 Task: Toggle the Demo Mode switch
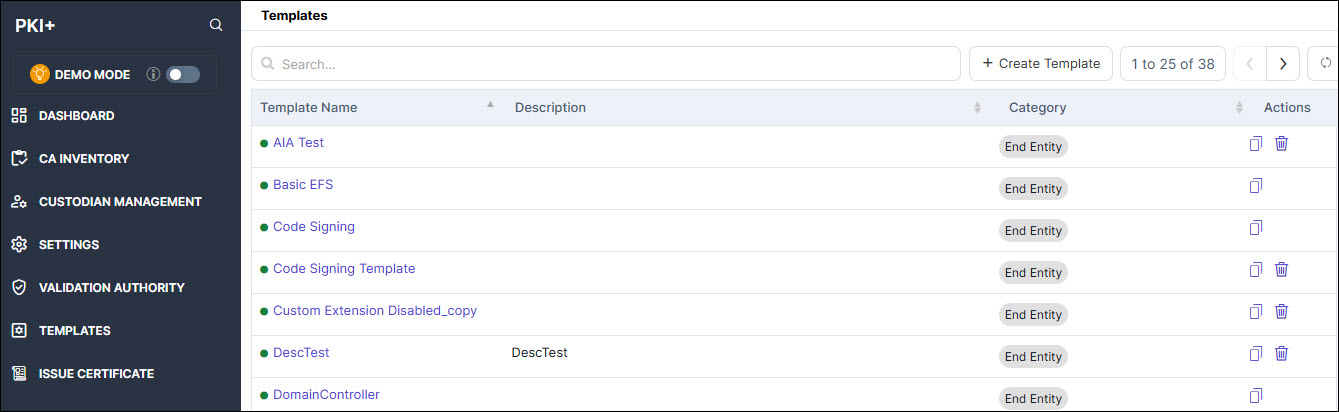(183, 74)
